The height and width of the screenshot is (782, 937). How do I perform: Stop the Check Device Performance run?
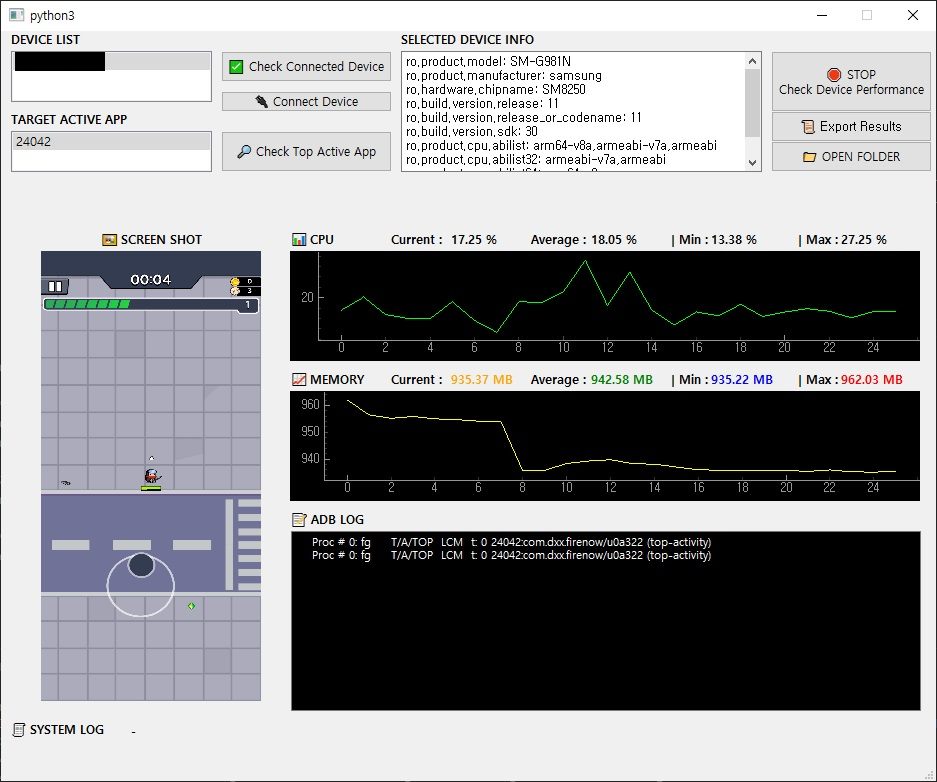point(851,82)
